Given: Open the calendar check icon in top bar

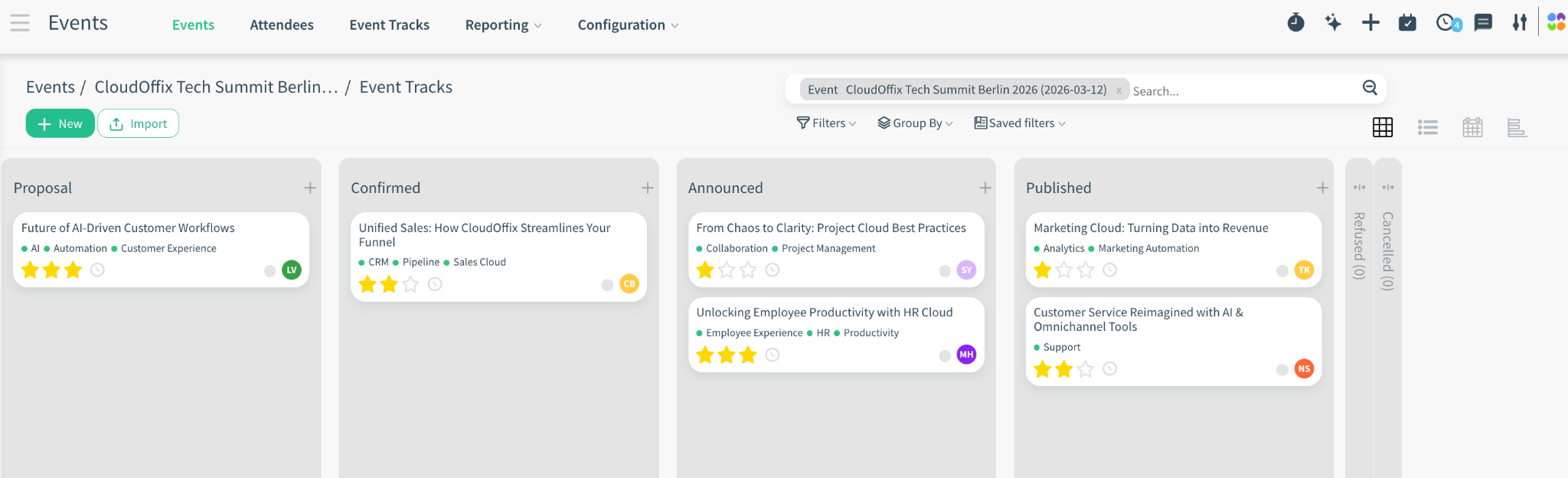Looking at the screenshot, I should coord(1407,22).
